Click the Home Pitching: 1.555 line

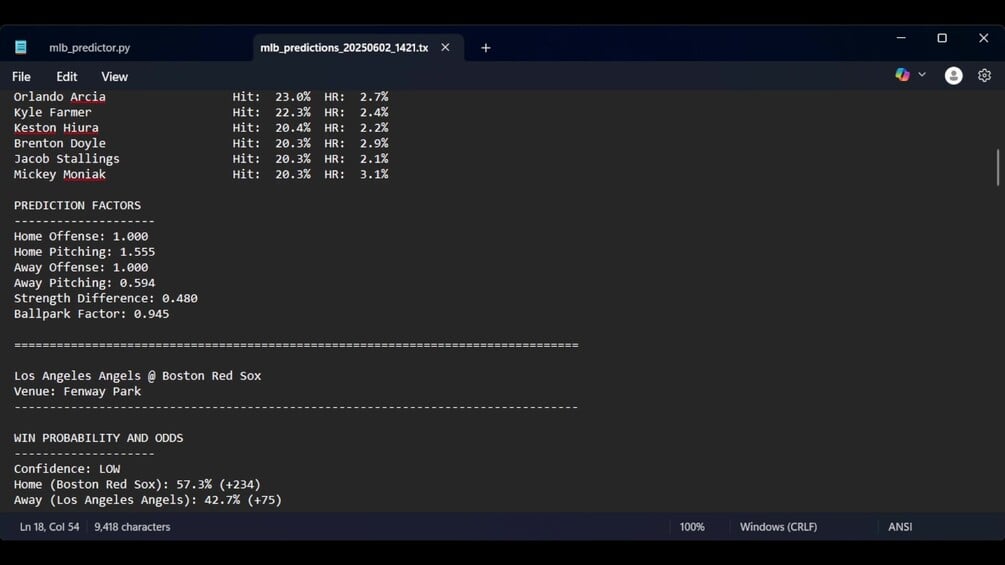click(84, 252)
